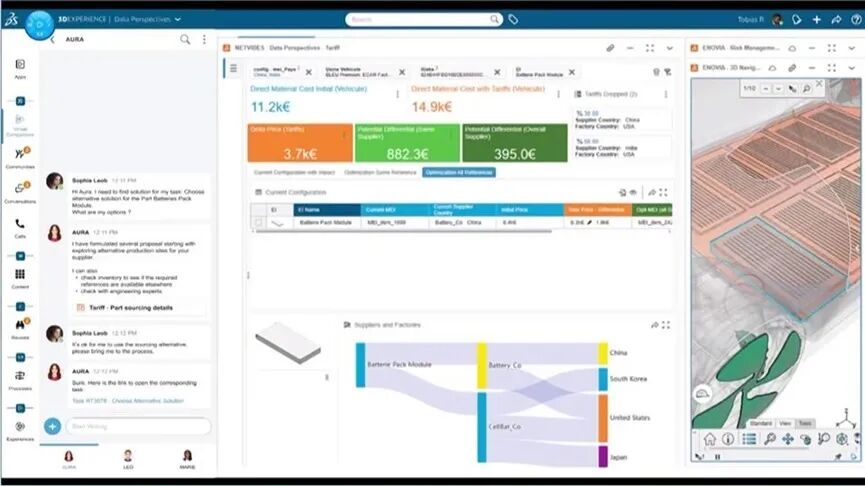This screenshot has width=865, height=486.
Task: Select Optimization All Reference tab
Action: point(459,173)
